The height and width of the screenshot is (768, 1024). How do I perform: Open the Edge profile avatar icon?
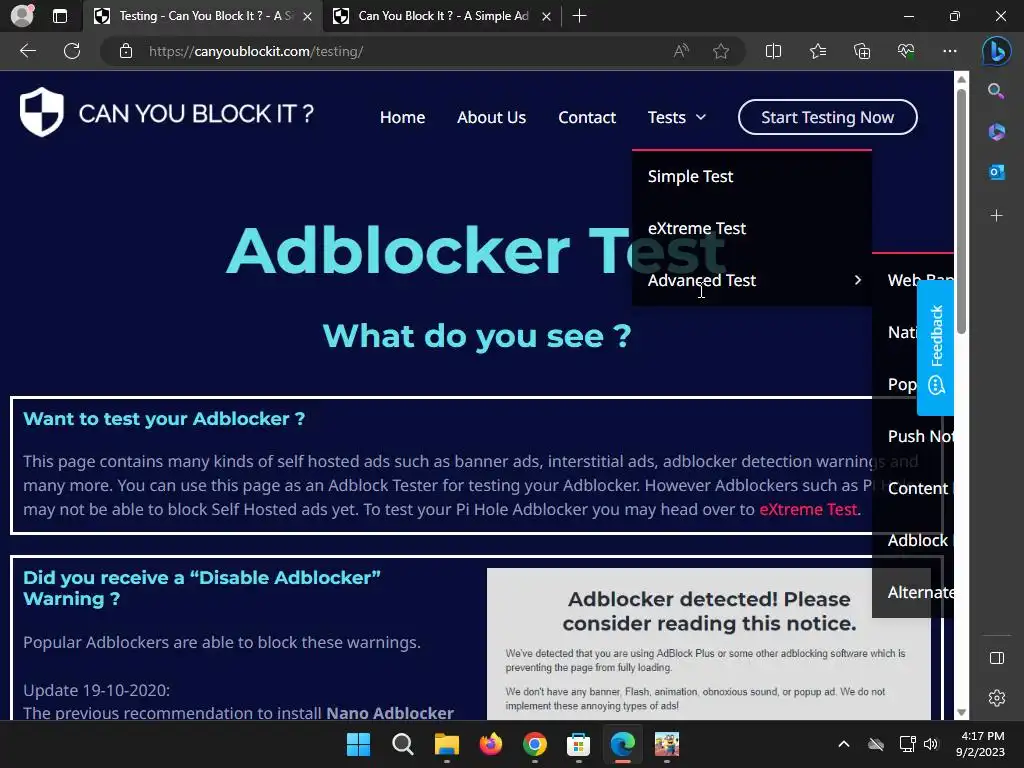click(22, 16)
